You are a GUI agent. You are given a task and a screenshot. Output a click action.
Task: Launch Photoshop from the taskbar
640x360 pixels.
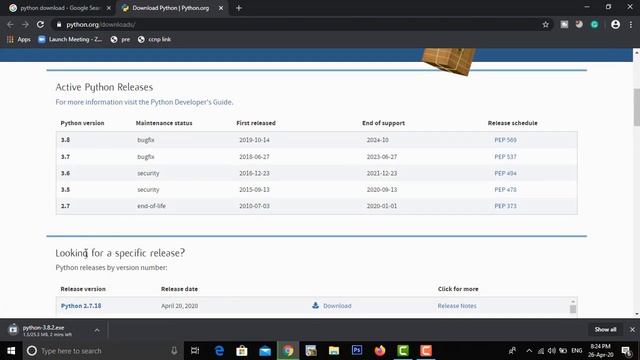[x=357, y=351]
